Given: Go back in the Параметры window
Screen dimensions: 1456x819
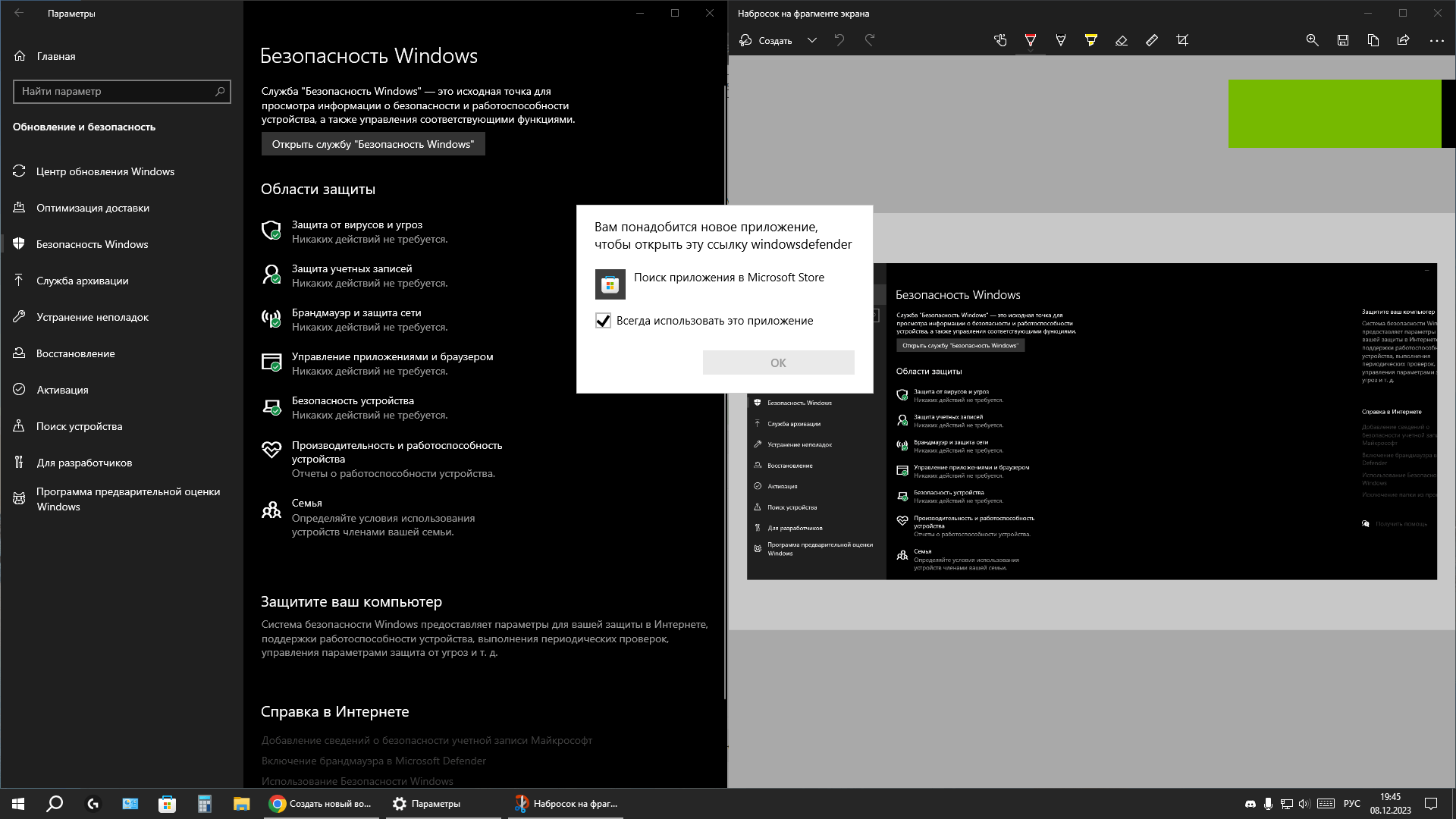Looking at the screenshot, I should pyautogui.click(x=19, y=13).
